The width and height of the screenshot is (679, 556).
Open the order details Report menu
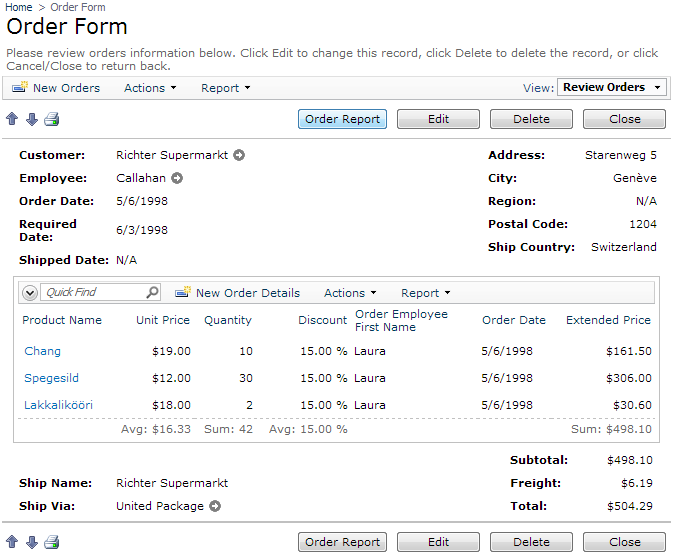pyautogui.click(x=425, y=293)
